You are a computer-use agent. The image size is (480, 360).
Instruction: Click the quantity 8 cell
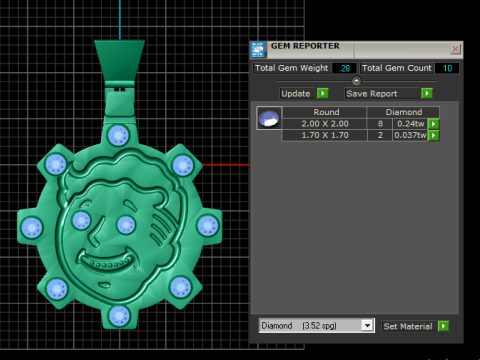click(x=380, y=124)
